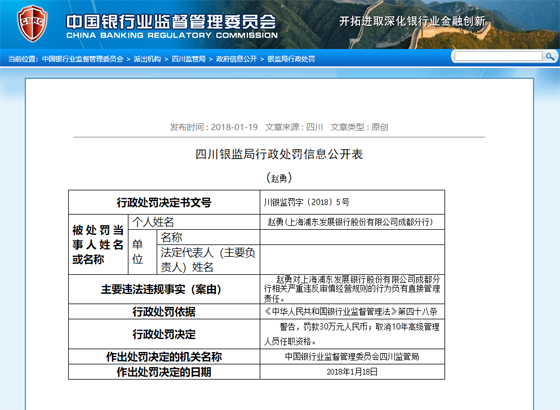560x410 pixels.
Task: Click cell 川银监罚字〔2018〕5号
Action: click(x=352, y=202)
